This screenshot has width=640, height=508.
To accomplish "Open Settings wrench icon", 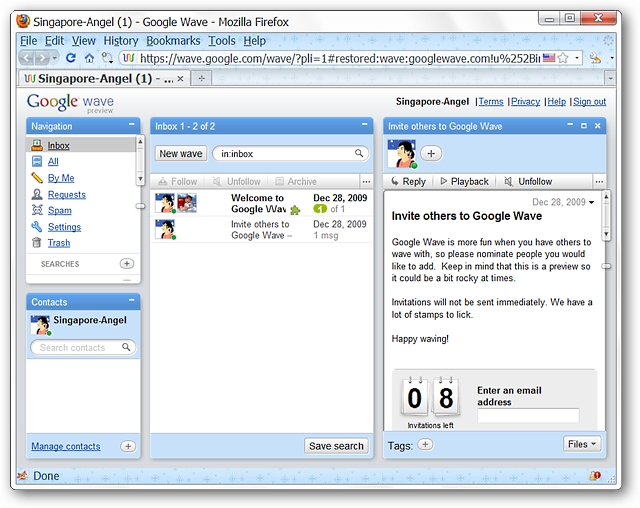I will click(37, 226).
